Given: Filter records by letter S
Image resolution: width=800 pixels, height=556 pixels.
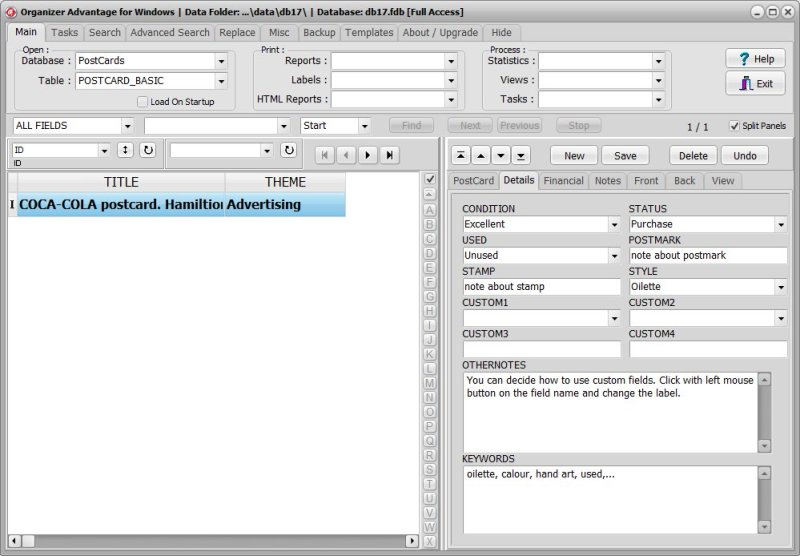Looking at the screenshot, I should pyautogui.click(x=430, y=469).
